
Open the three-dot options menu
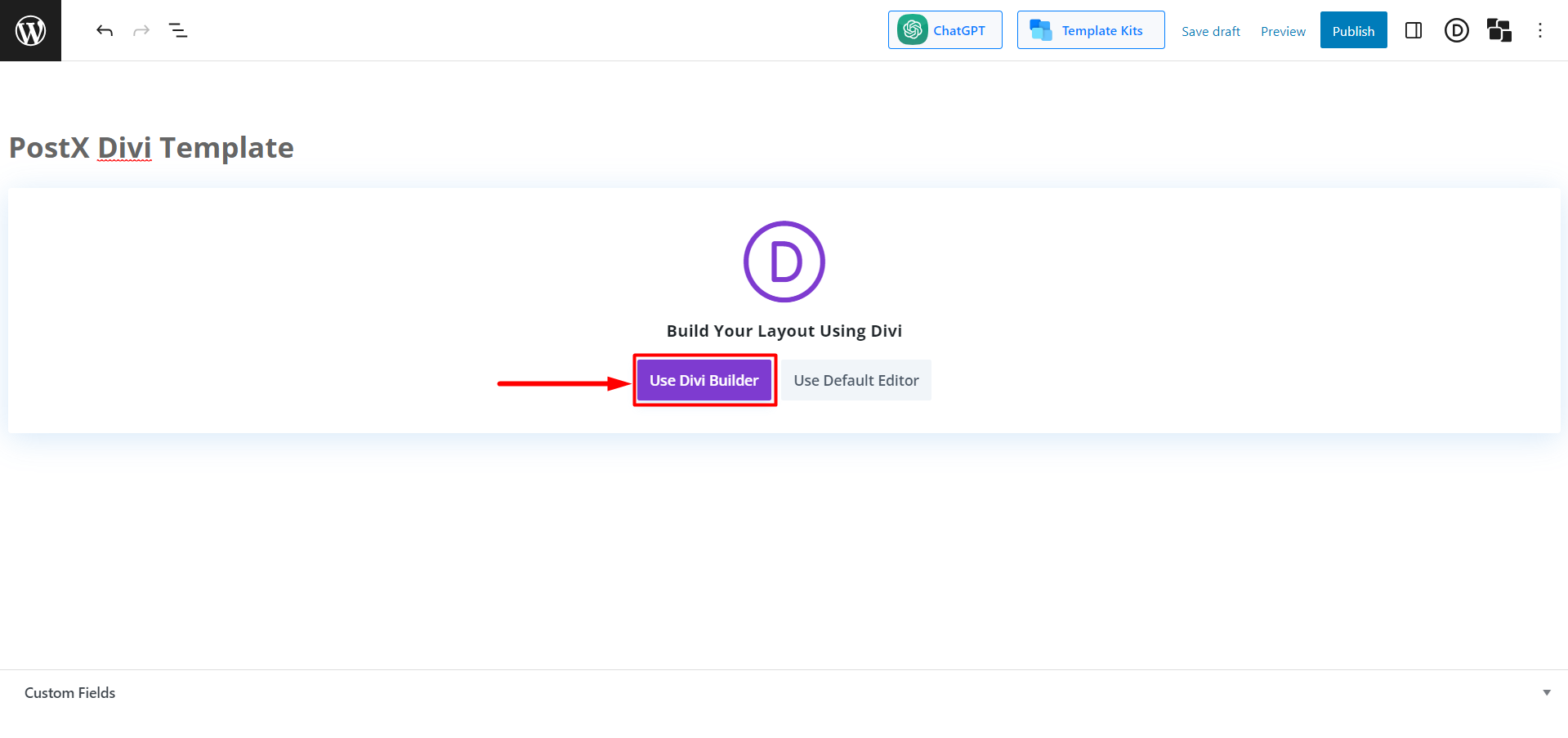coord(1539,30)
